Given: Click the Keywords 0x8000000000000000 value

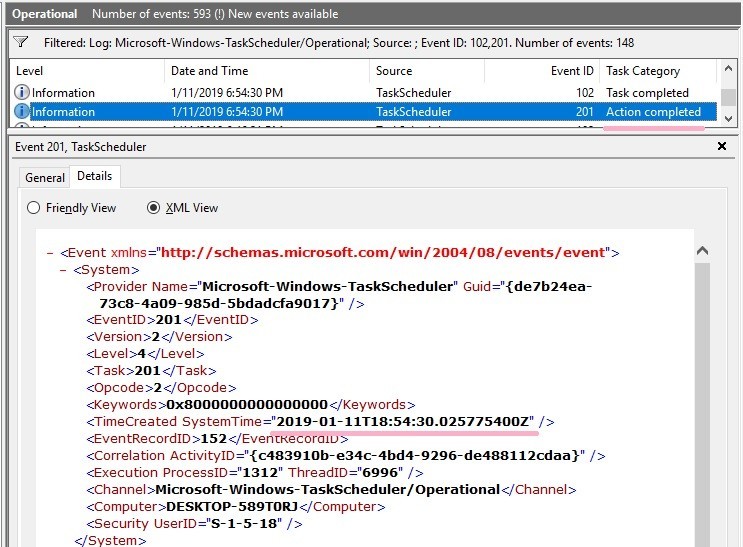Looking at the screenshot, I should 247,405.
